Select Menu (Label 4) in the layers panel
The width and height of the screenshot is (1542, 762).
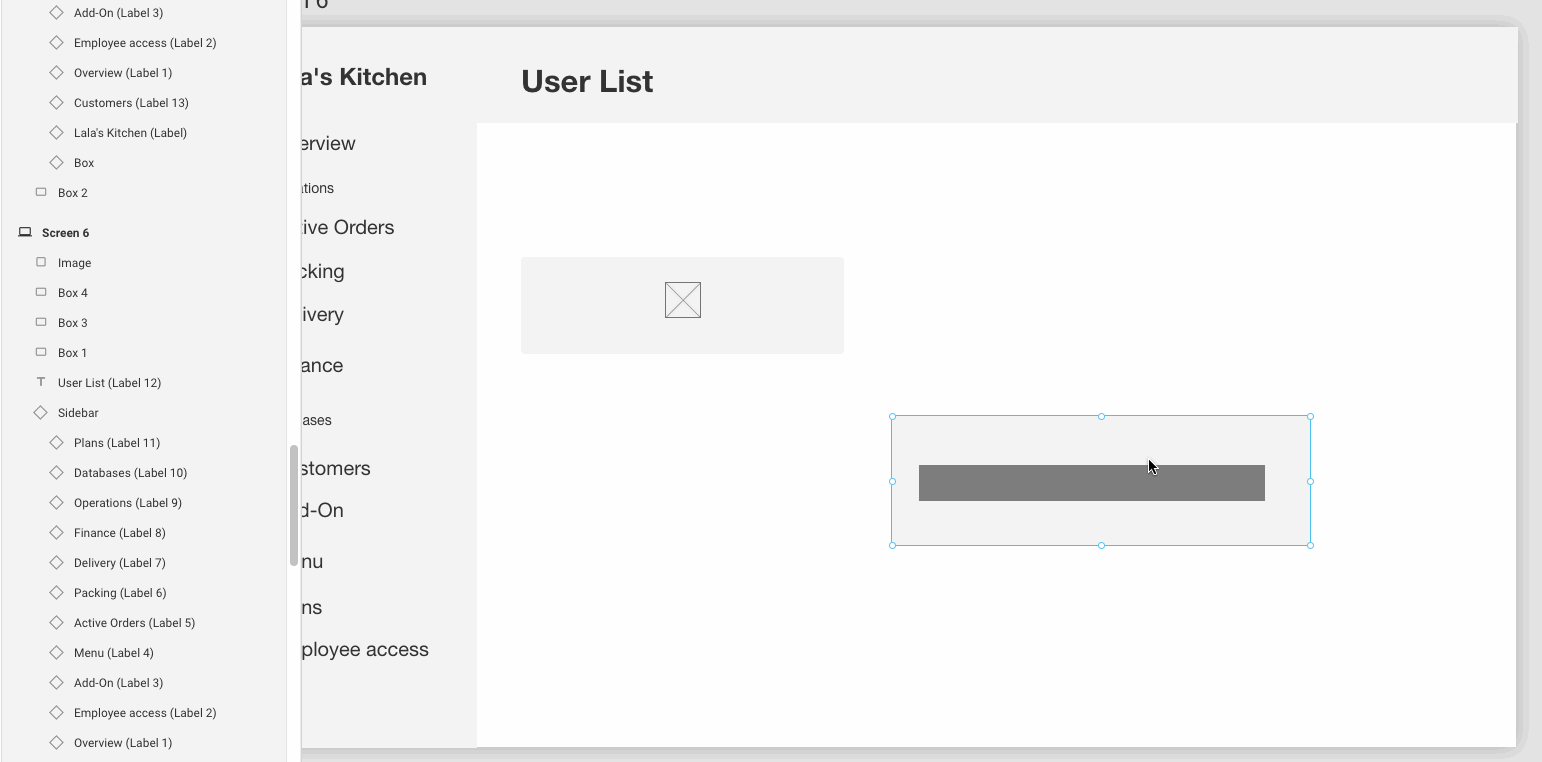pyautogui.click(x=113, y=652)
